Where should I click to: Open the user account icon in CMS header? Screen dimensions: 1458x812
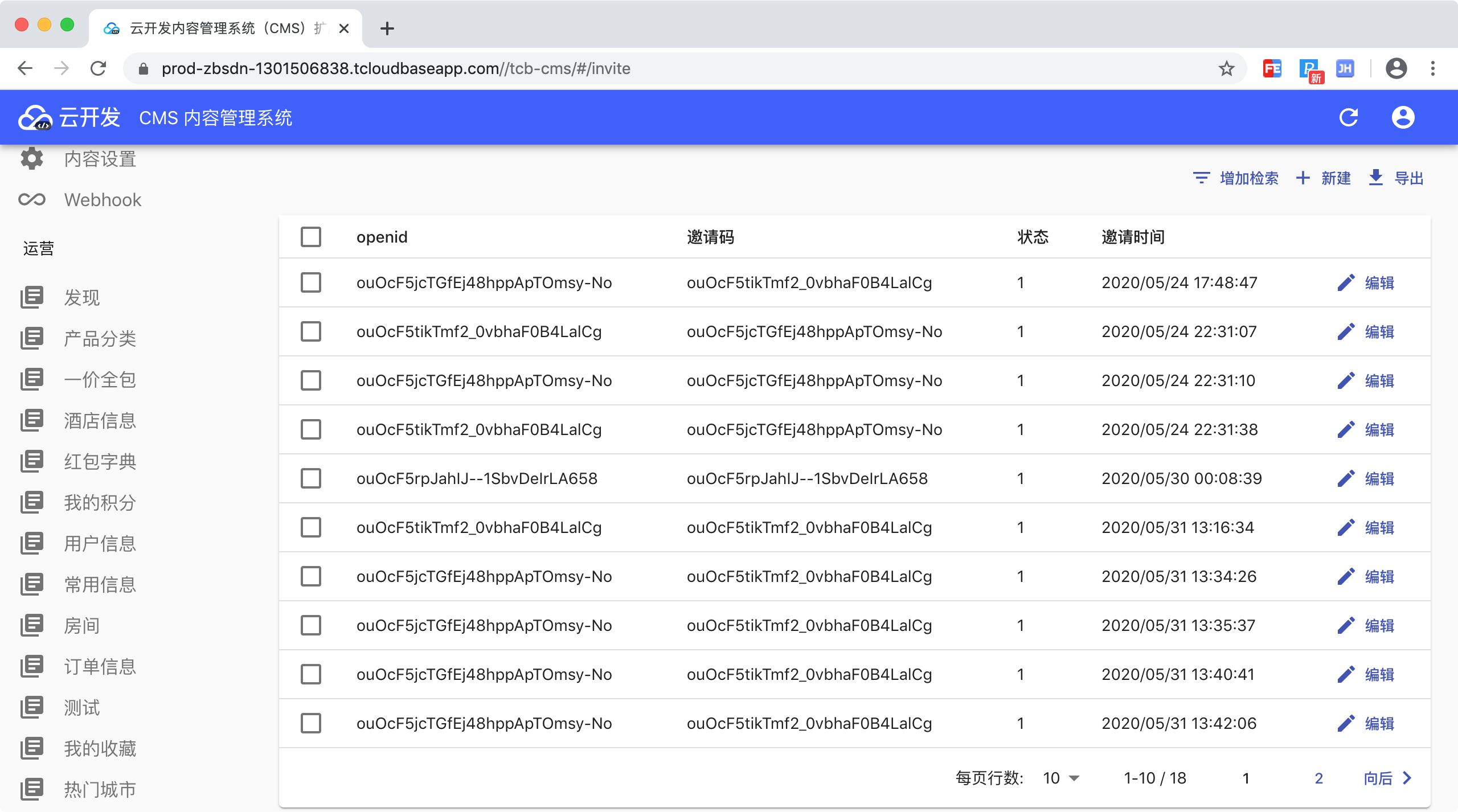coord(1403,117)
